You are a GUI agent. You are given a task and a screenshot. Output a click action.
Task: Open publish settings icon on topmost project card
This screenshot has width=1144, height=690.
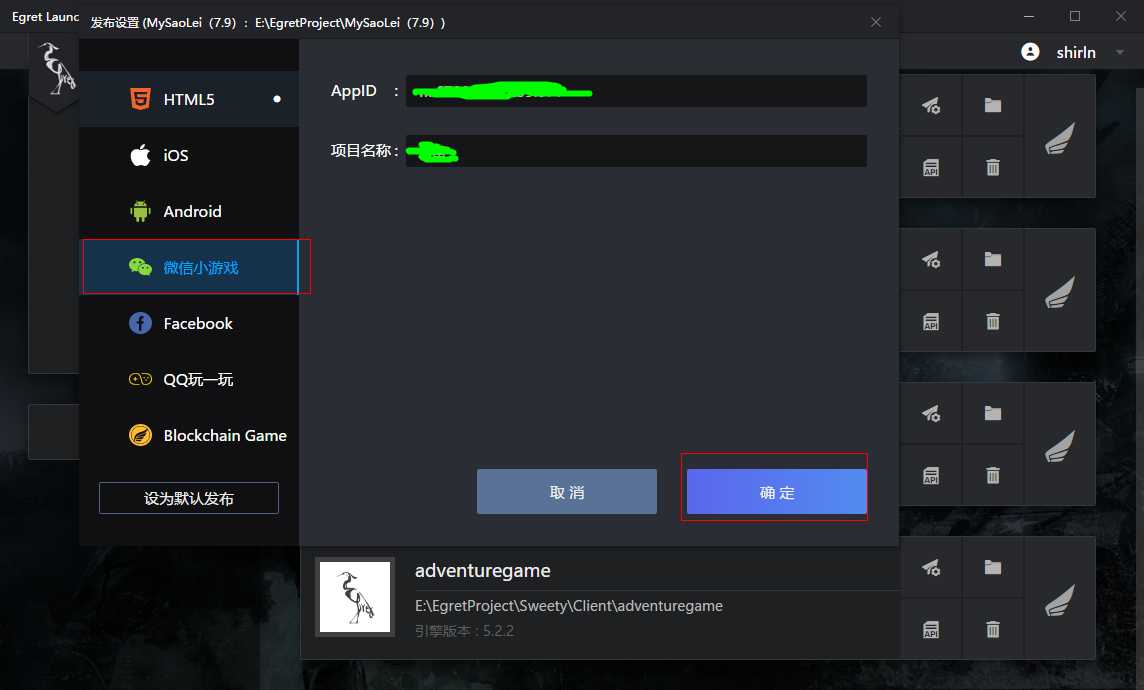point(931,106)
